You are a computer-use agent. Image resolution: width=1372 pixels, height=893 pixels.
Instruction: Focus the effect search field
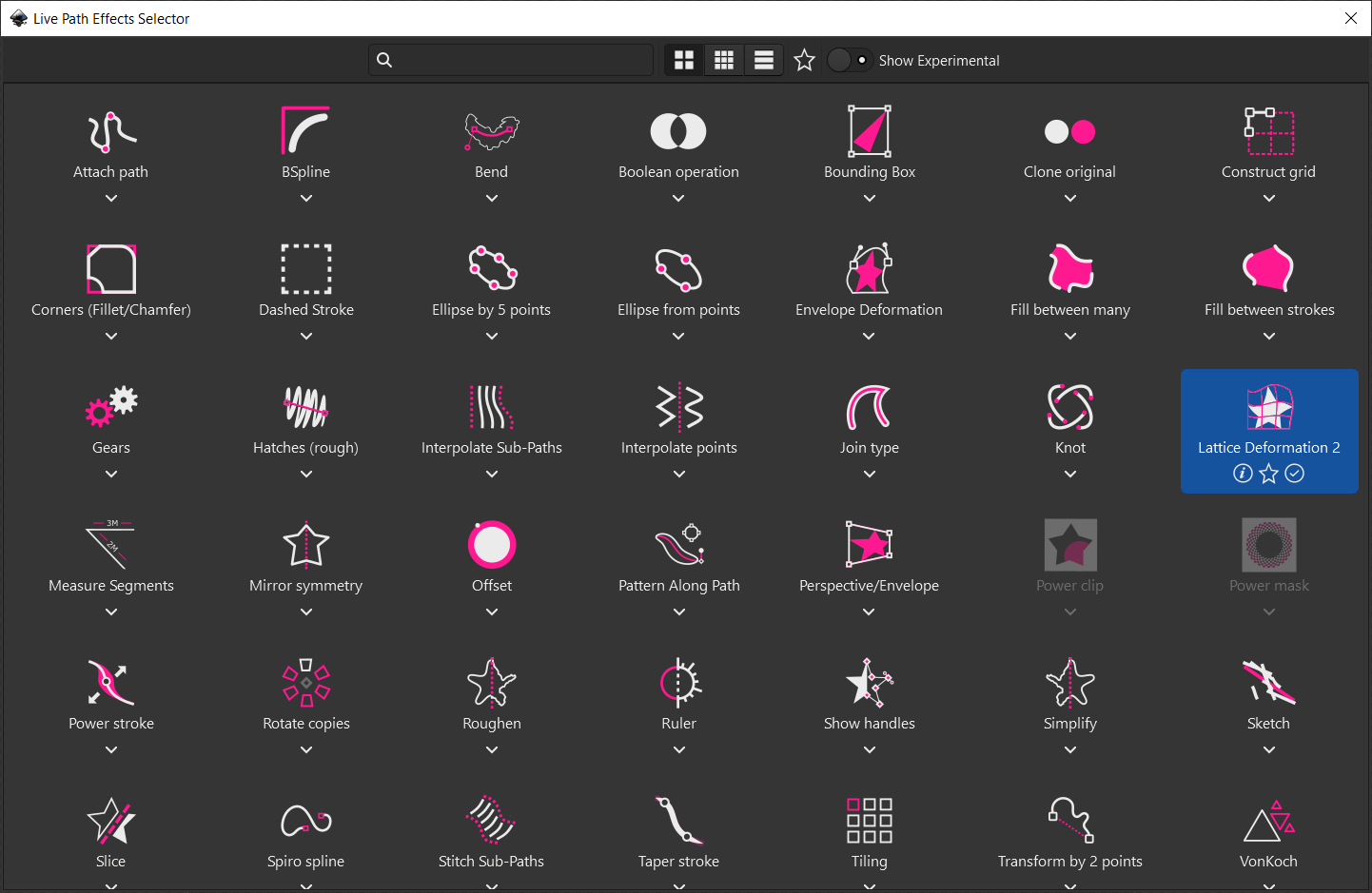pos(511,60)
